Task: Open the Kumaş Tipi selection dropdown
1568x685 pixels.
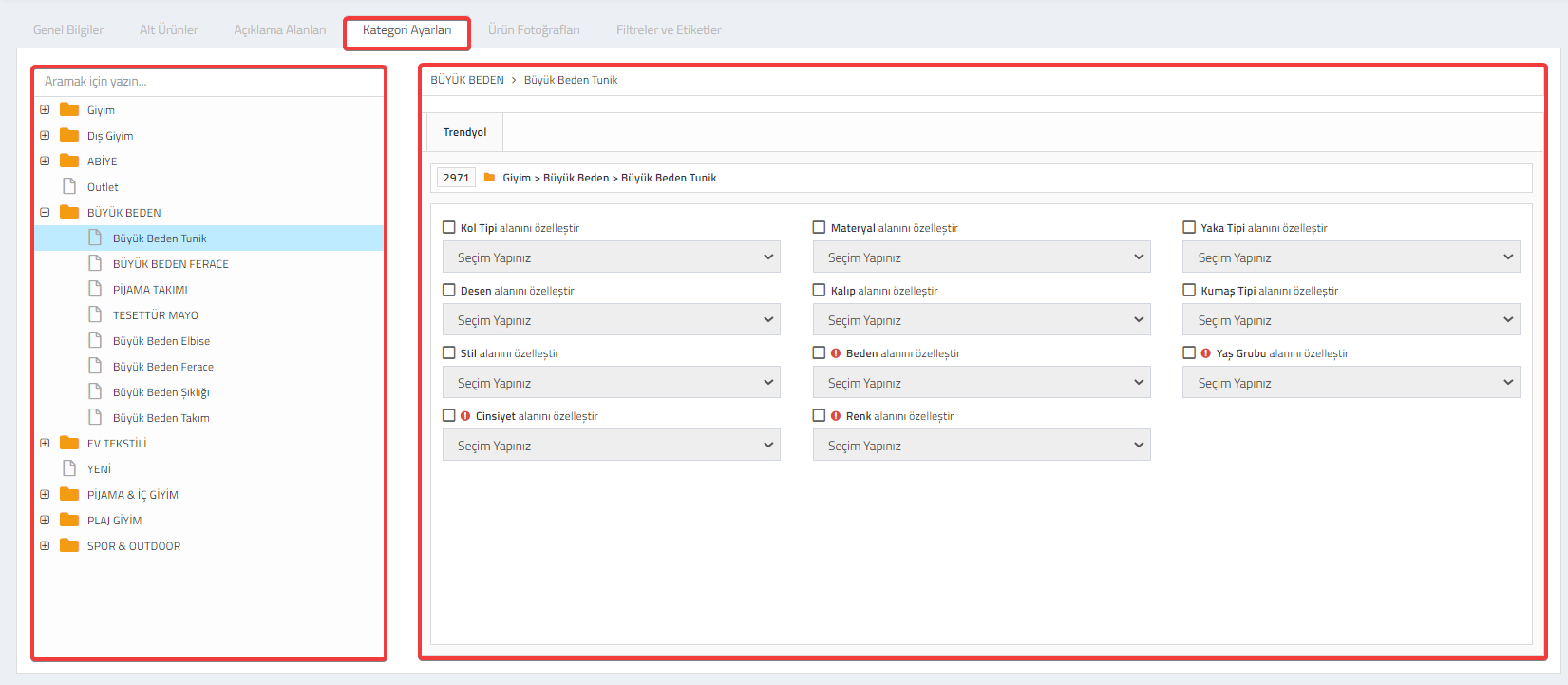Action: [x=1351, y=320]
